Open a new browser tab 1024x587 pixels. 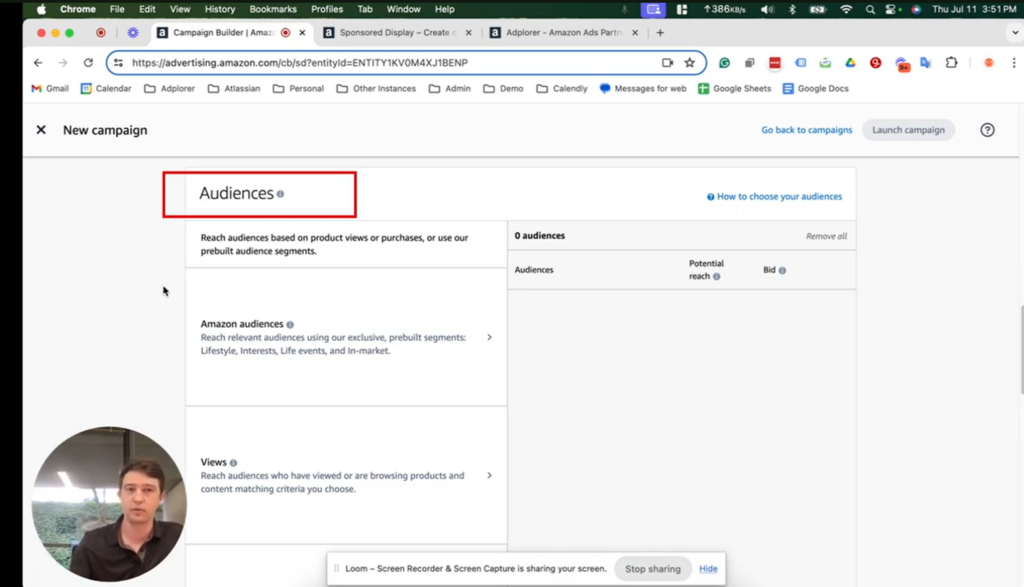660,33
